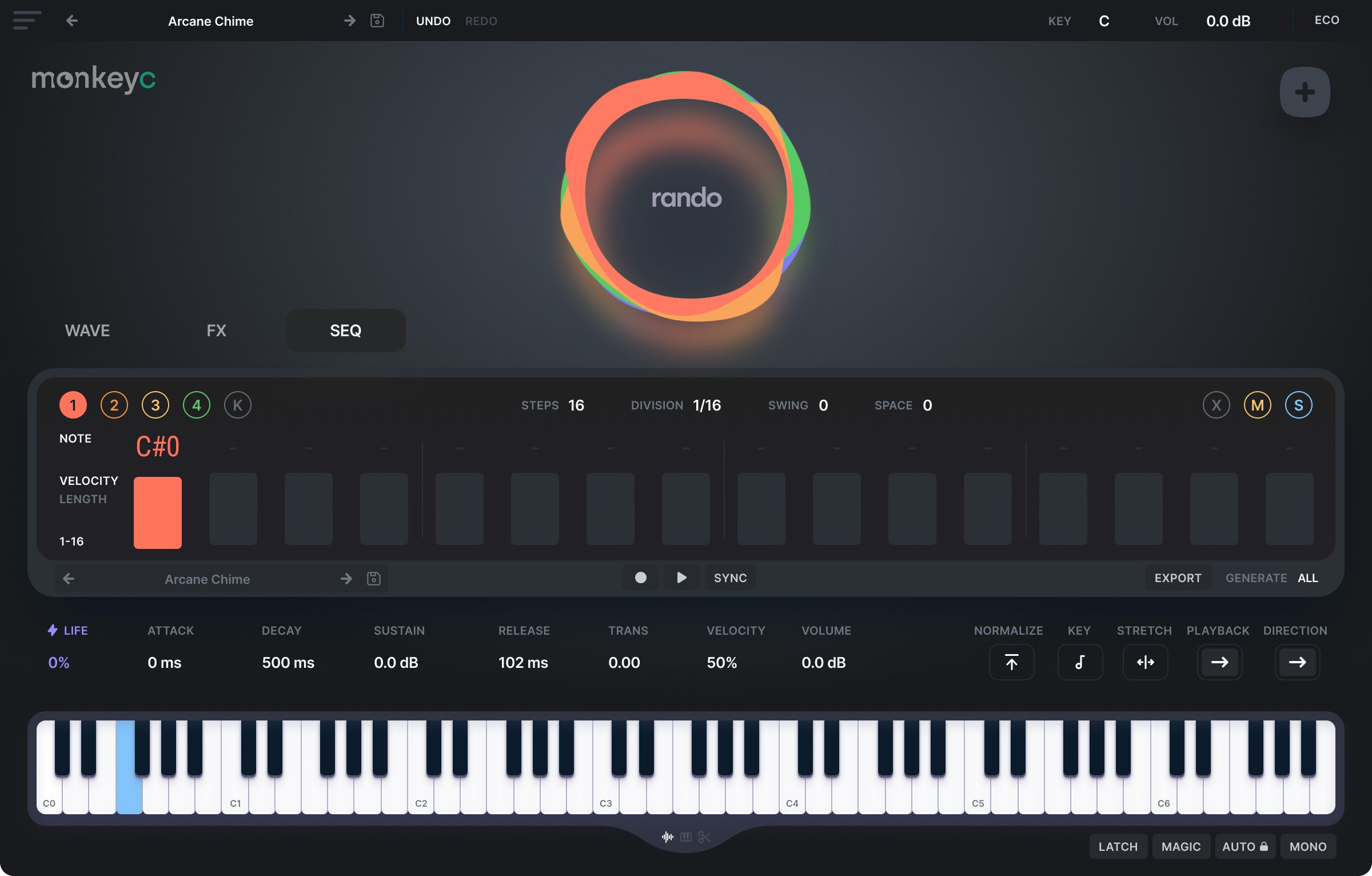Click UNDO in the top bar
1372x876 pixels.
pos(433,21)
